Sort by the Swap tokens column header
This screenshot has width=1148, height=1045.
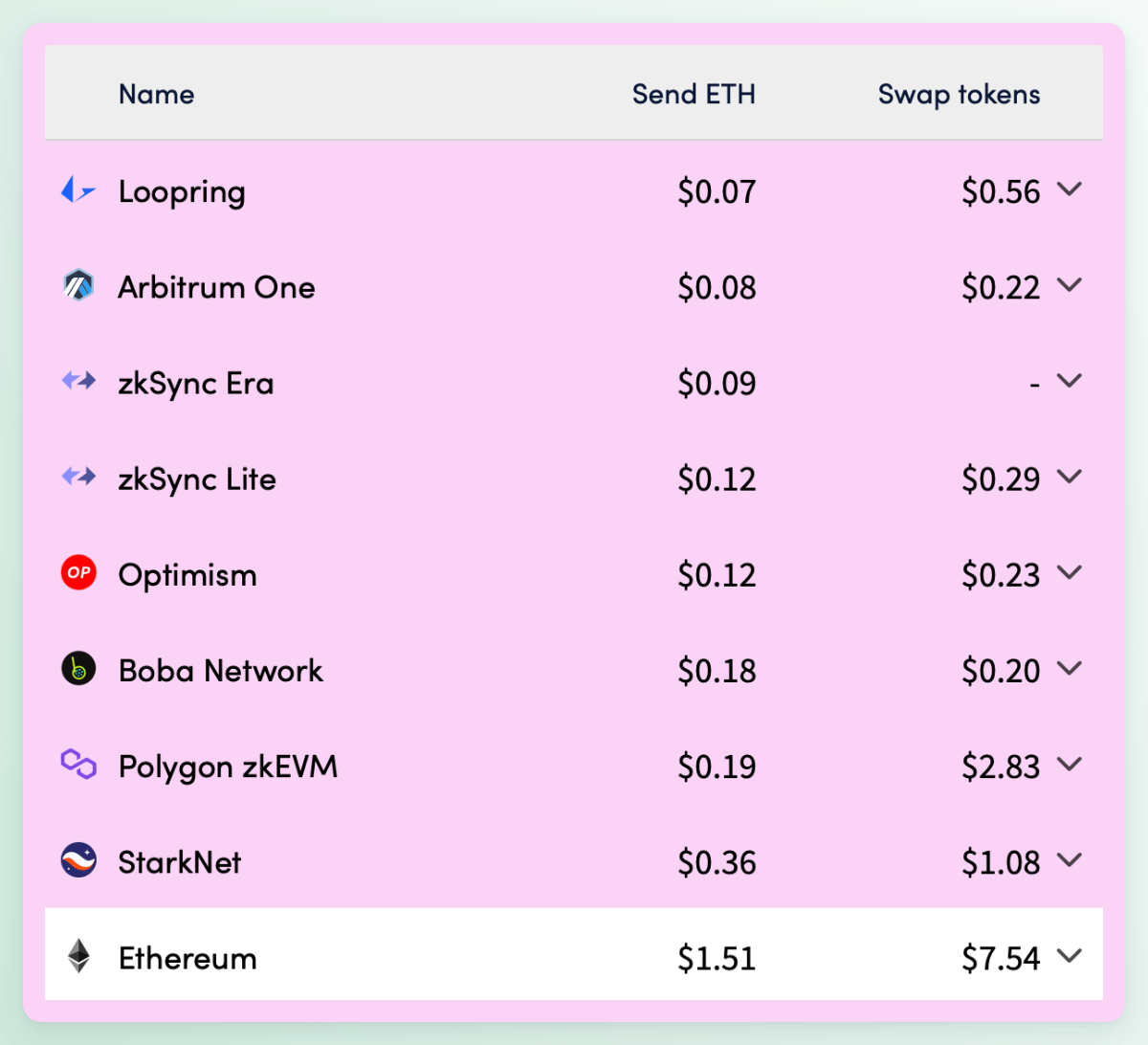[959, 94]
